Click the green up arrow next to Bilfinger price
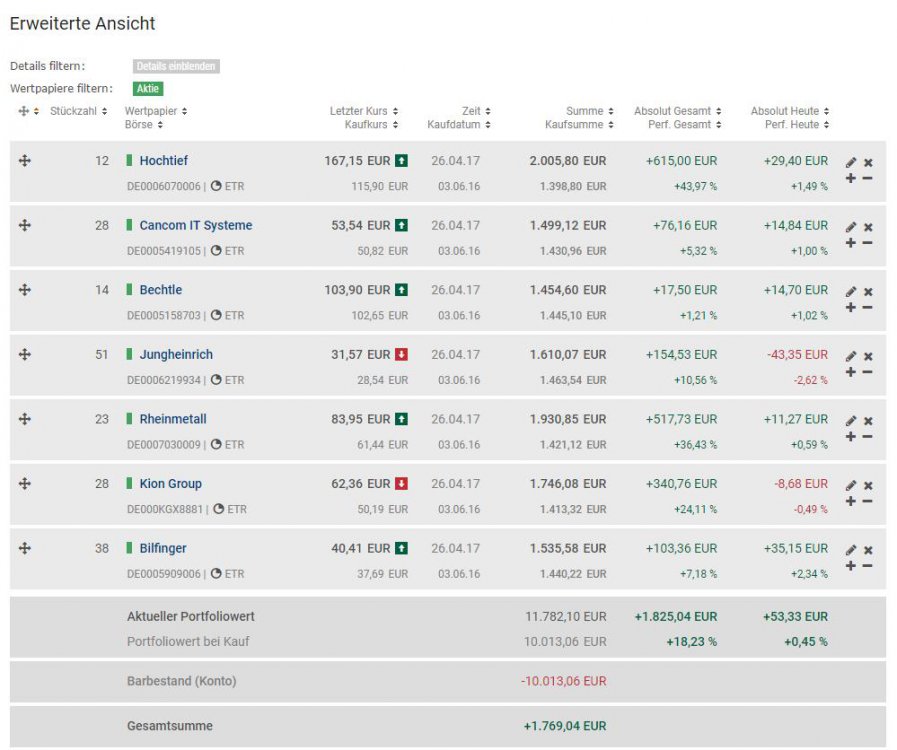897x750 pixels. click(401, 548)
